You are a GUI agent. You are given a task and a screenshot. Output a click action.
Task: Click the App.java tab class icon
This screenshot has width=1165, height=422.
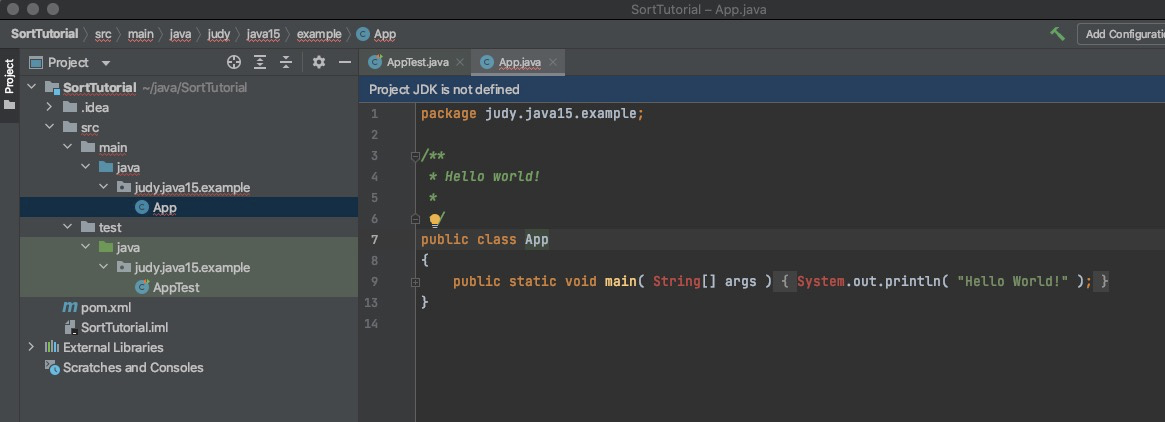coord(487,62)
